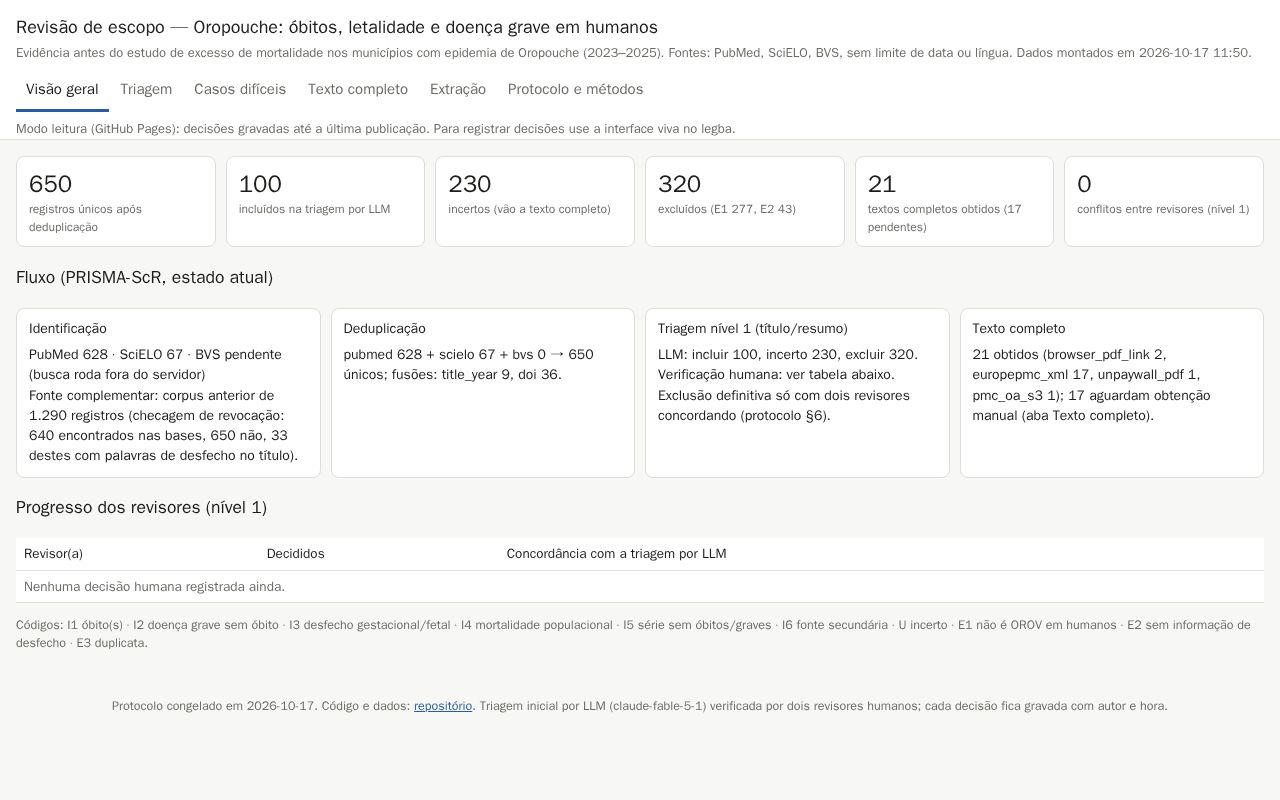Click the 'Nenhuma decisão humana registrada ainda.' row

click(640, 587)
